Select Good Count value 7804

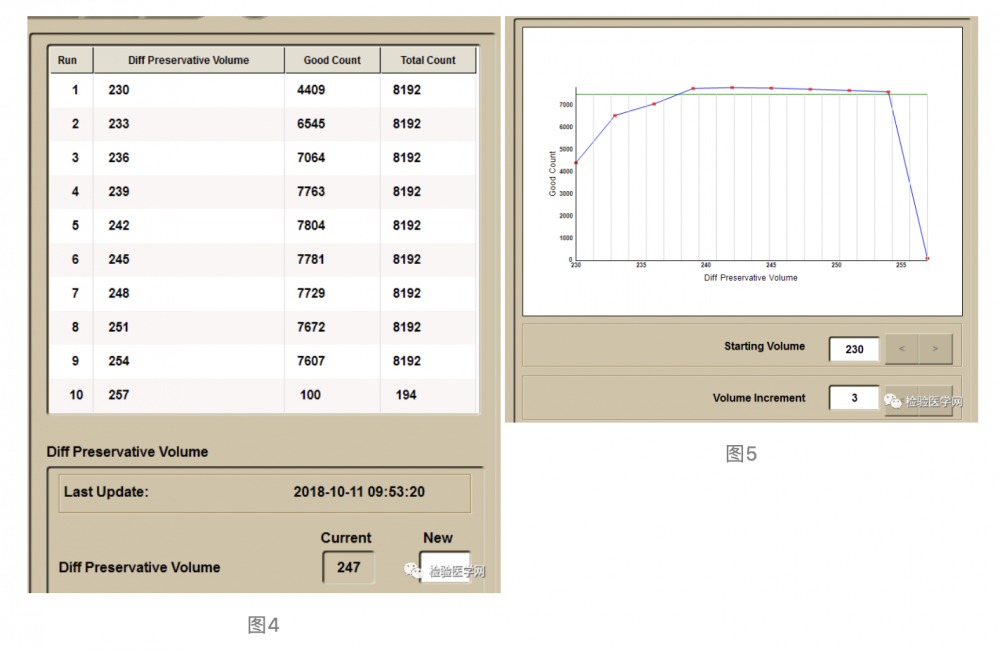(311, 225)
